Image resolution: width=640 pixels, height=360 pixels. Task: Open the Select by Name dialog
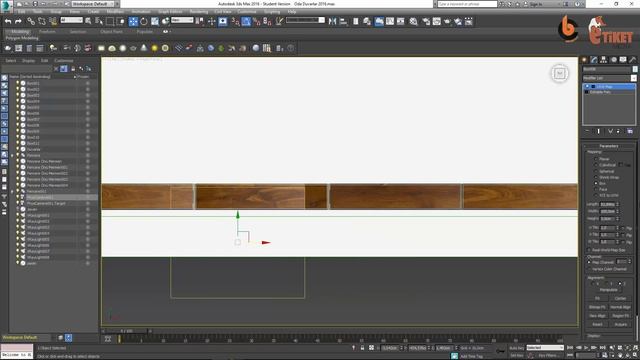point(99,22)
